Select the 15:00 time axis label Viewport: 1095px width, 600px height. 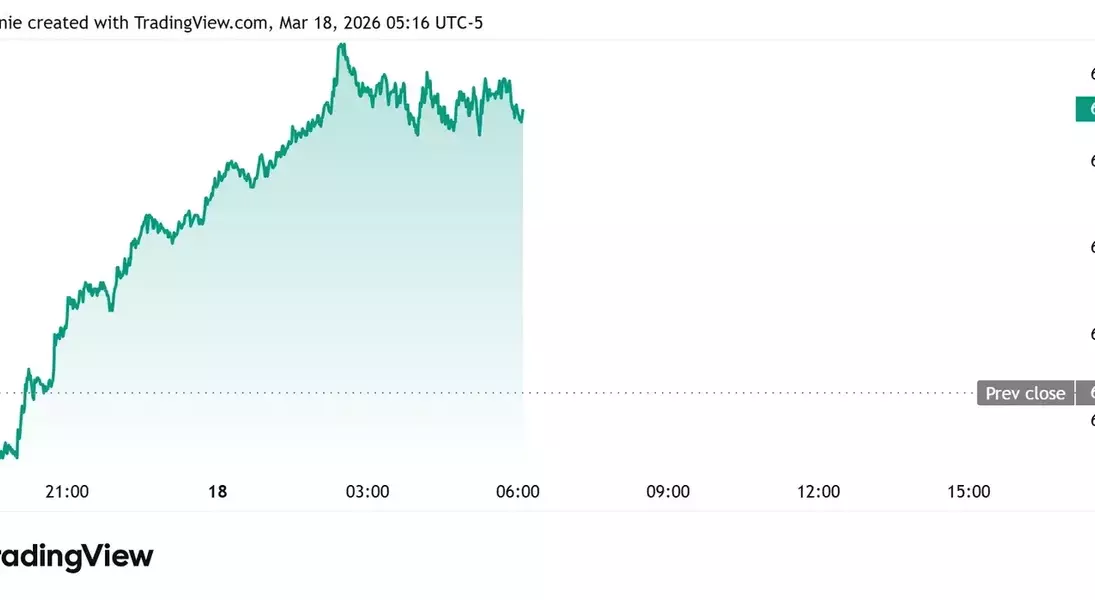[968, 491]
